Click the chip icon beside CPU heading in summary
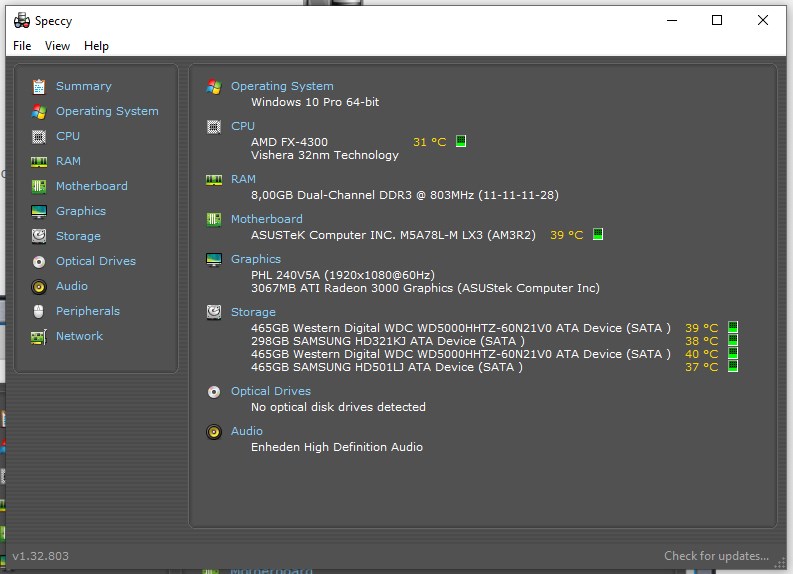 tap(214, 126)
